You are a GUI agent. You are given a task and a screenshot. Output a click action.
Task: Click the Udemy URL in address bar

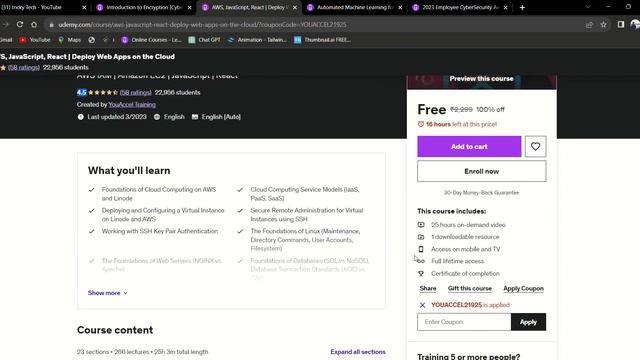click(x=202, y=25)
